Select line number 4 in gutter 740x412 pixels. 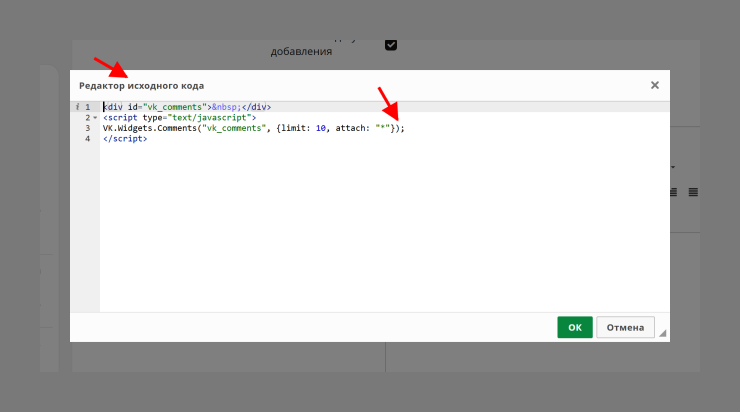coord(87,139)
